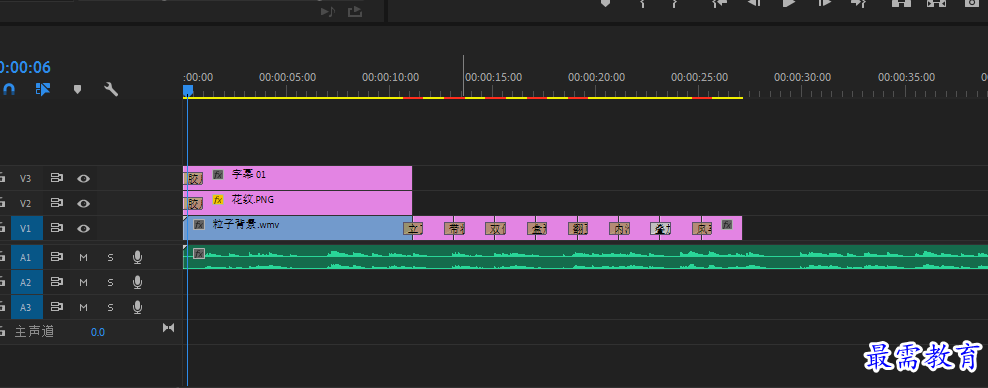Click the 00:00:10:00 ruler mark

tap(391, 77)
